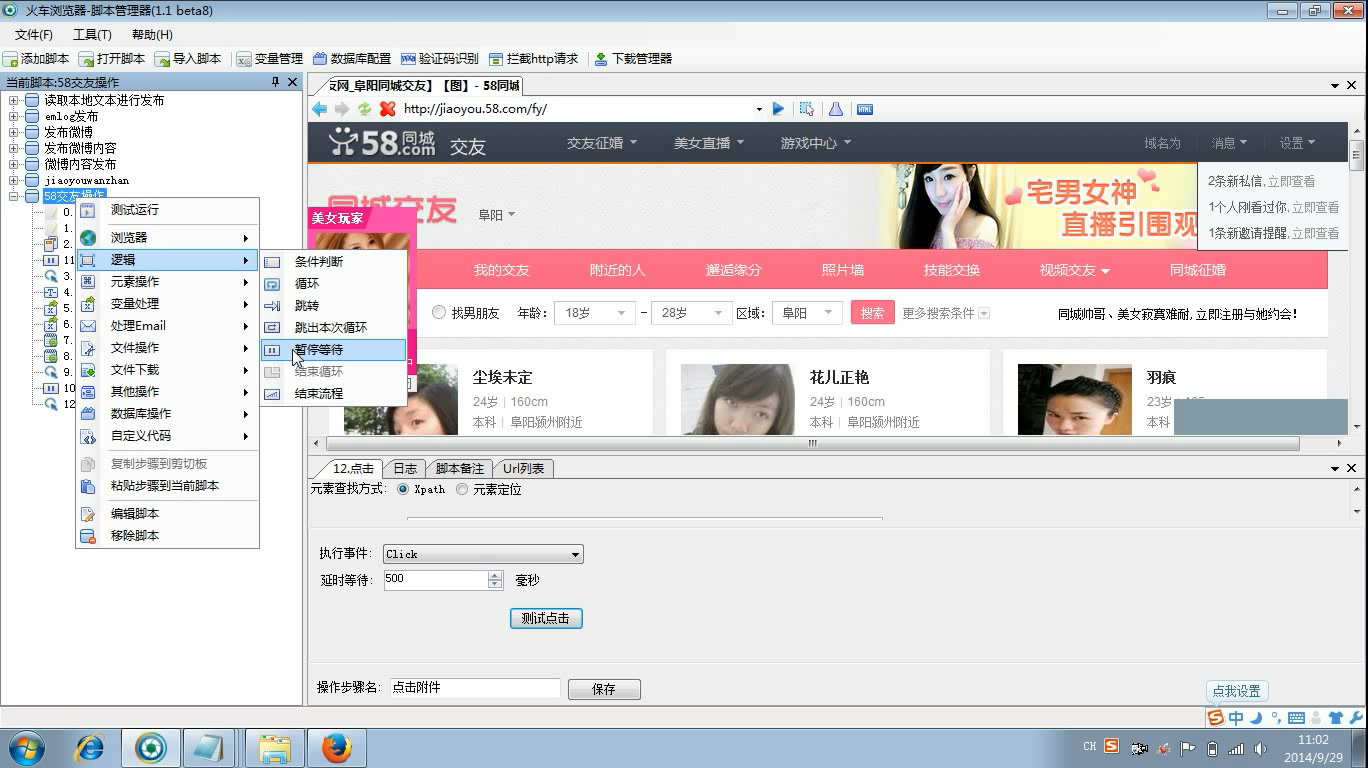
Task: Increase the 延时等待 spinner value
Action: pyautogui.click(x=495, y=575)
